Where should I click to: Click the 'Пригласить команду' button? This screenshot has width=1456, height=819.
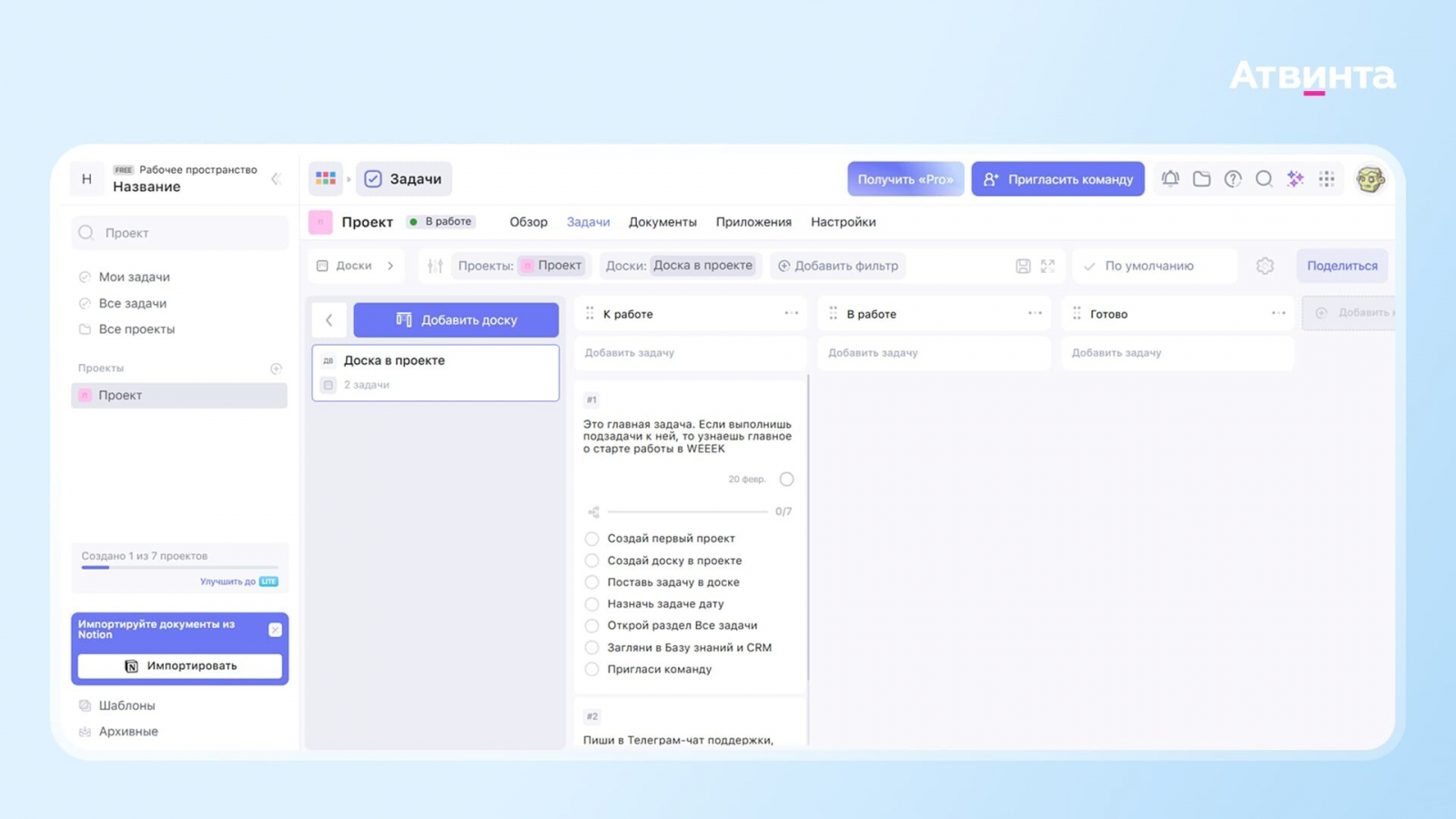(x=1057, y=179)
